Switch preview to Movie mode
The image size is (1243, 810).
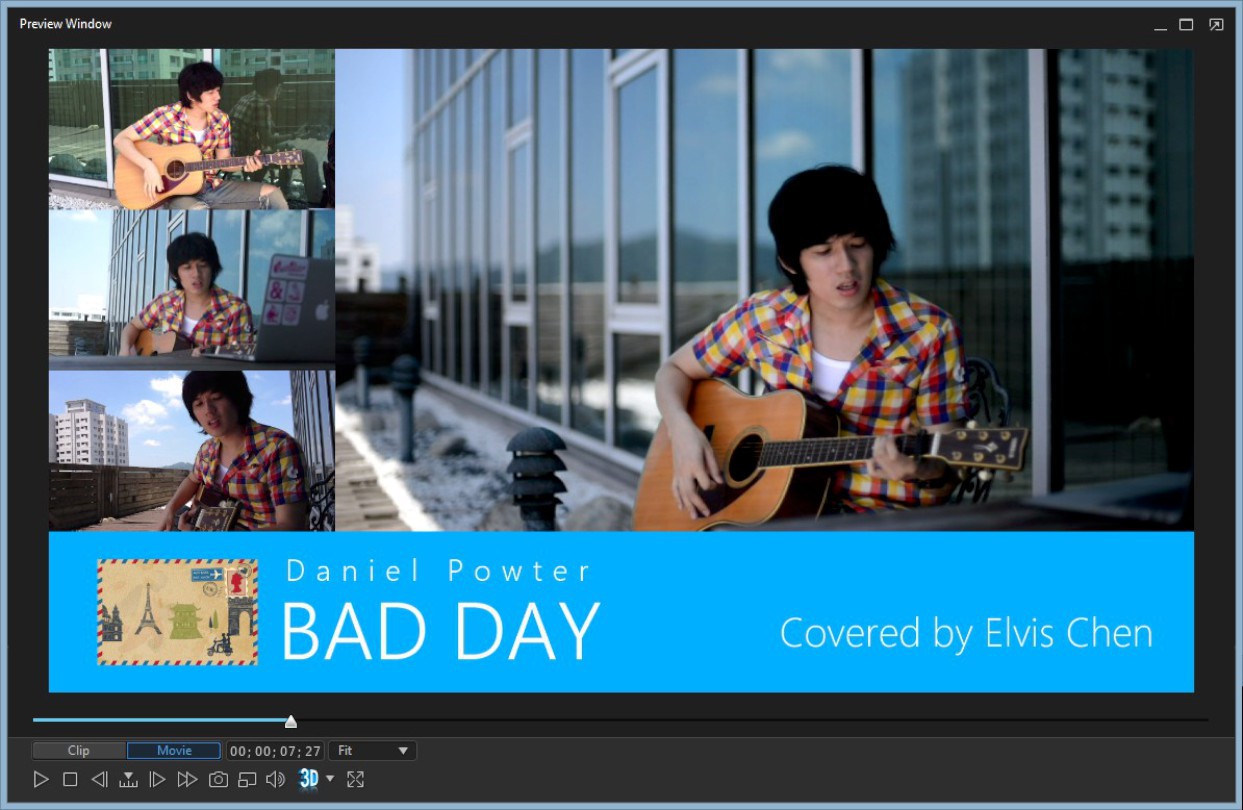(174, 751)
